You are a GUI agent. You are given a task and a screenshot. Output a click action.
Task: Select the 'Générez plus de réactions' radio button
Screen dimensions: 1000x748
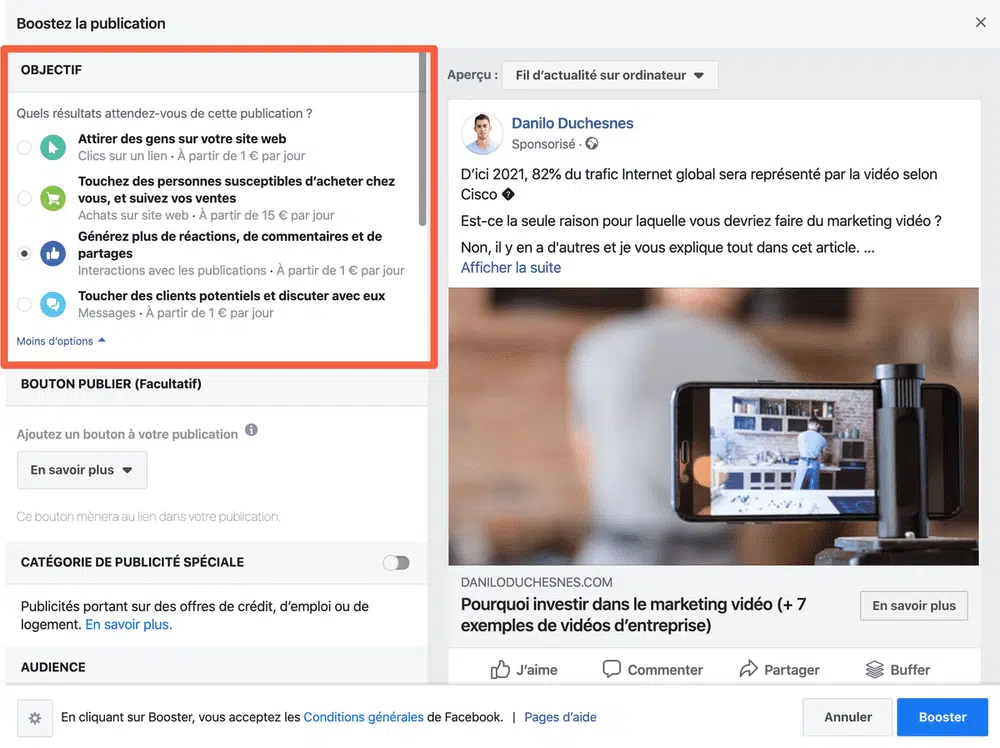coord(24,253)
